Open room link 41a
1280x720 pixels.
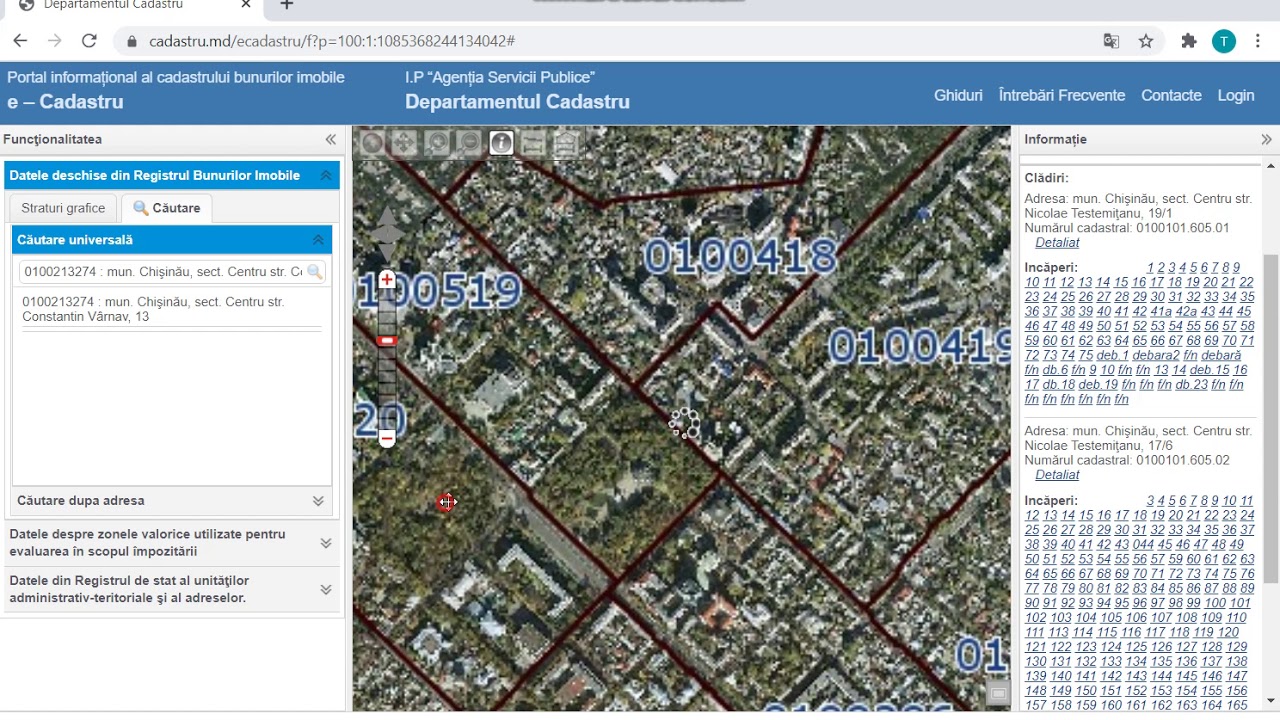coord(1161,312)
